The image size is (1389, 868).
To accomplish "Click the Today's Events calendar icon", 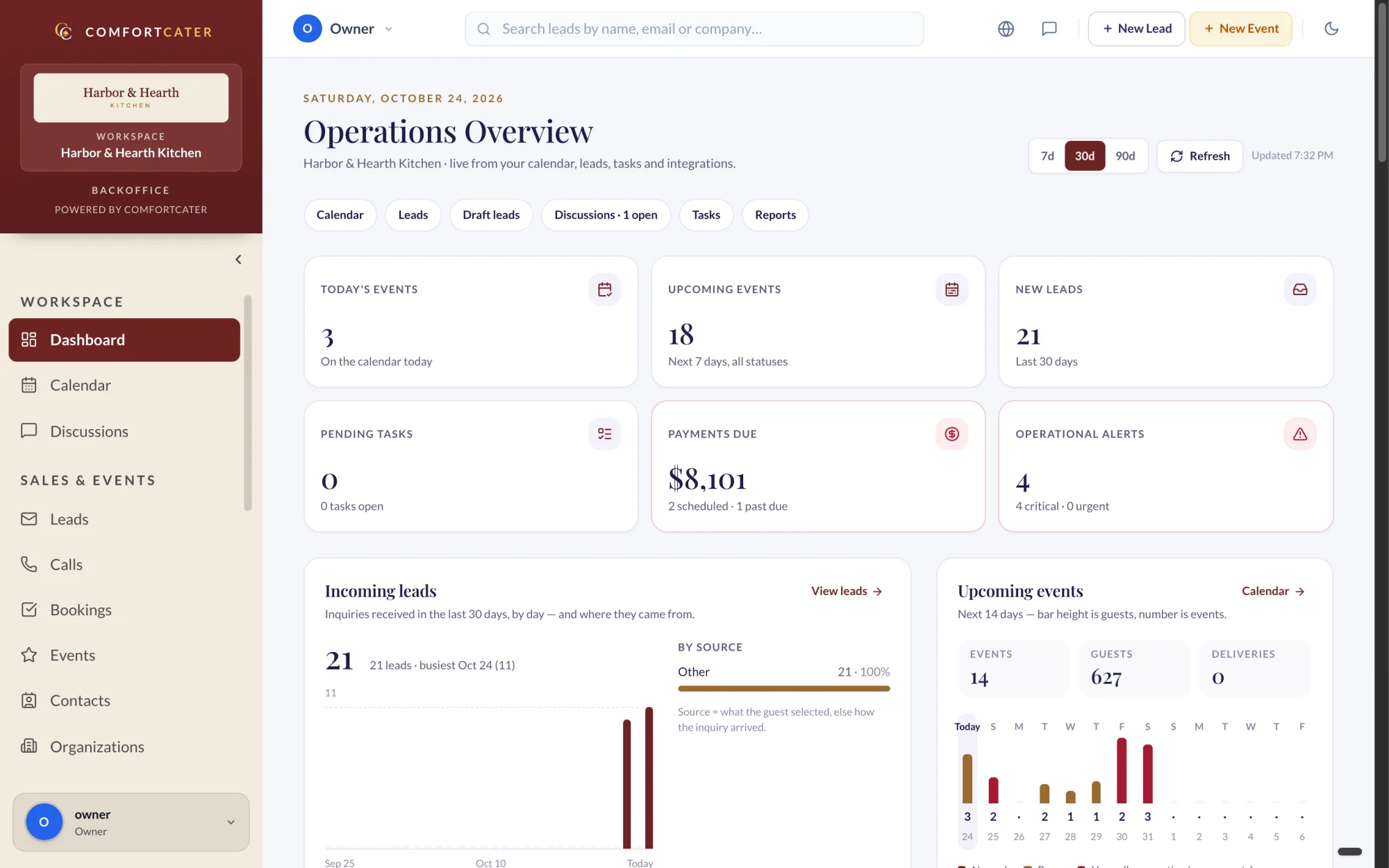I will click(x=604, y=290).
